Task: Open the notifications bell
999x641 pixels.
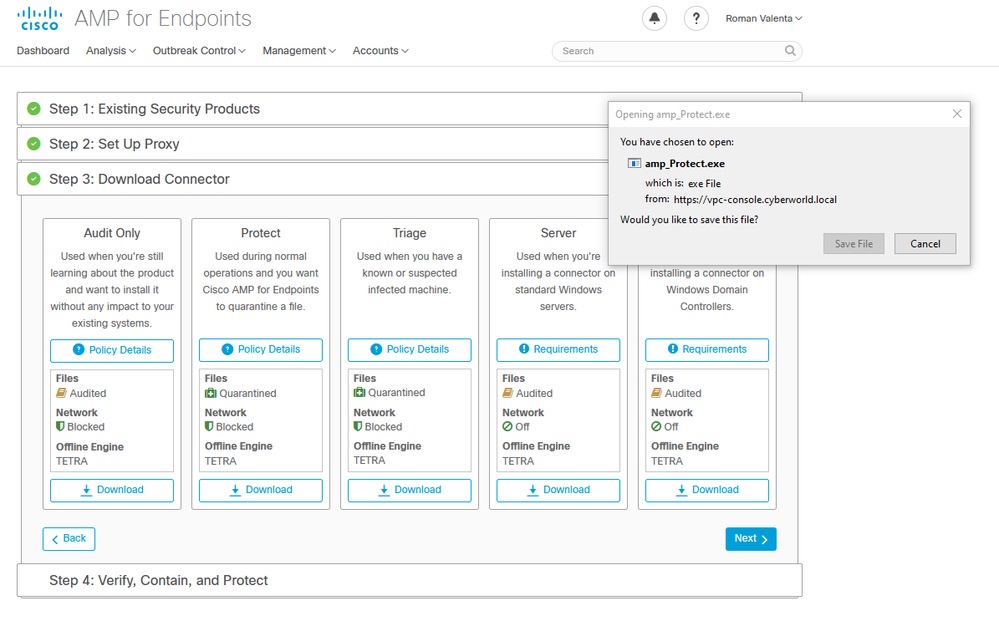Action: click(x=654, y=17)
